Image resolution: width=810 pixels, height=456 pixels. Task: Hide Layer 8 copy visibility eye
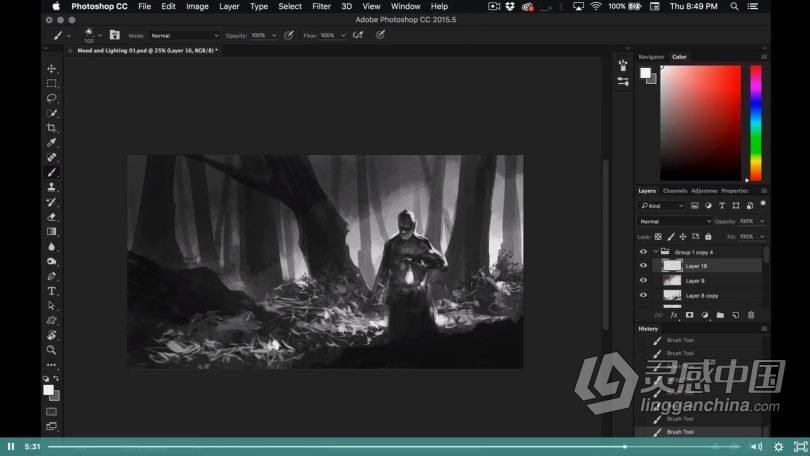[x=643, y=295]
